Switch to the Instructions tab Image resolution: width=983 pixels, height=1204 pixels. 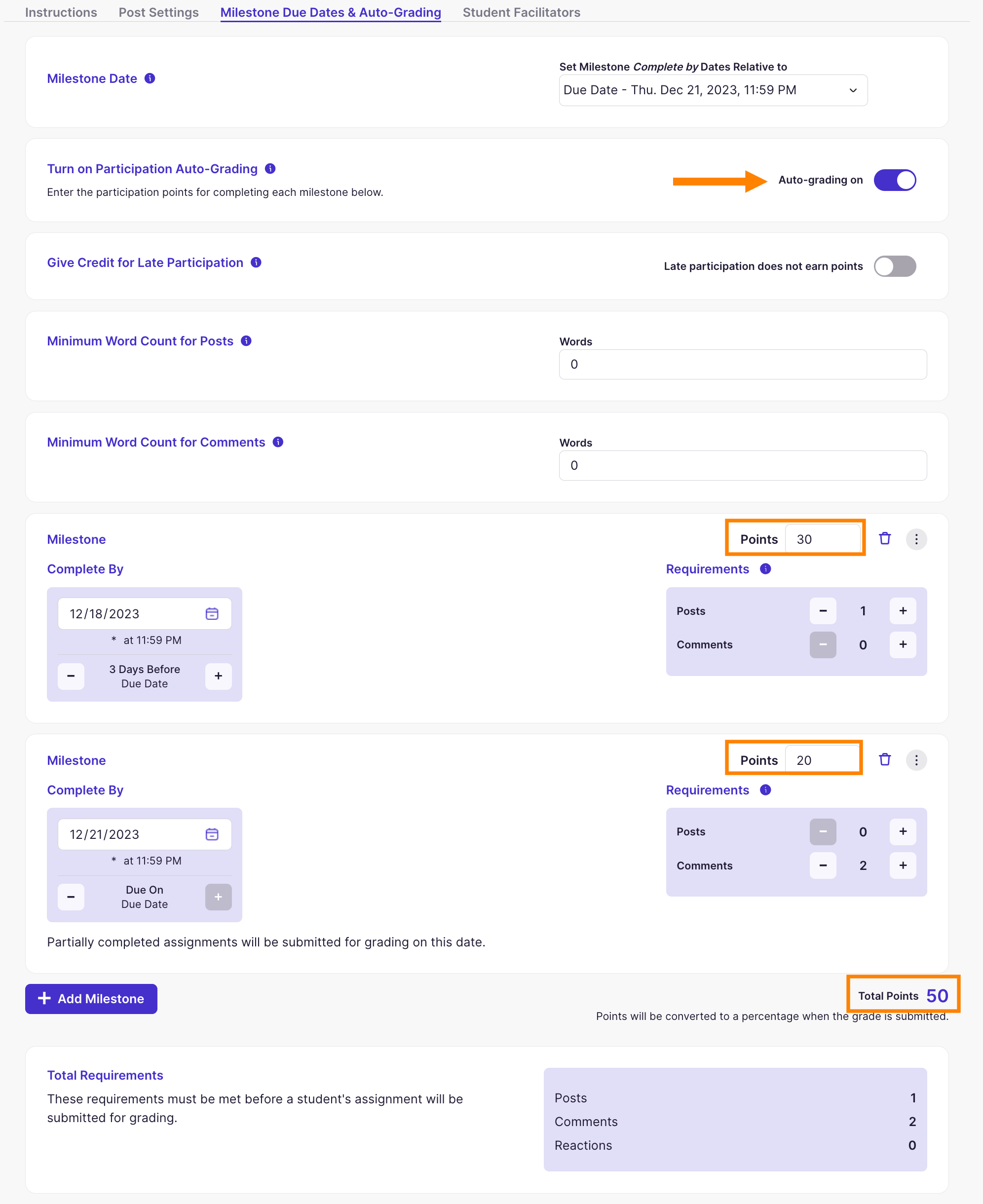click(61, 12)
